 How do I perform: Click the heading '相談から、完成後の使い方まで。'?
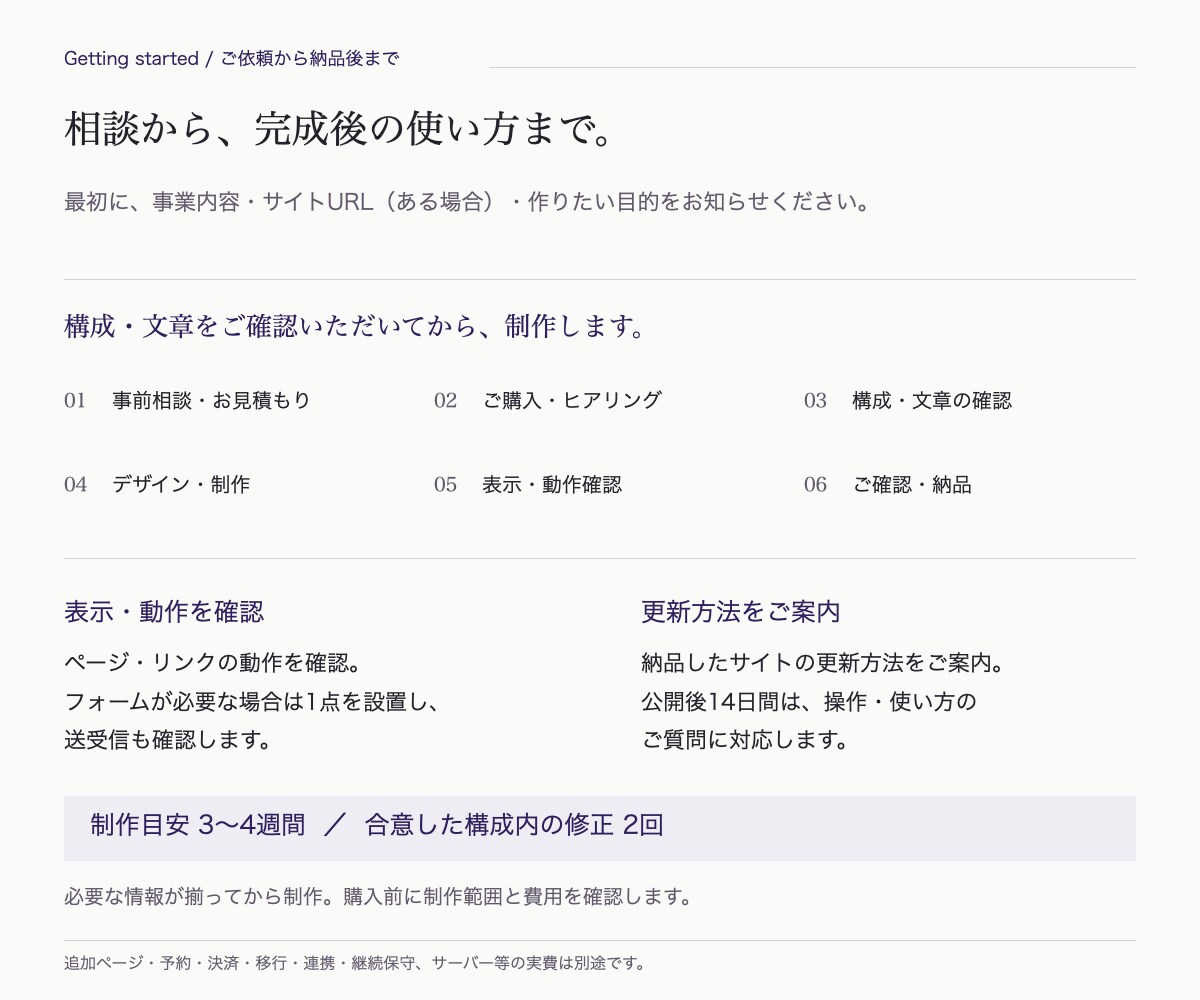click(339, 130)
